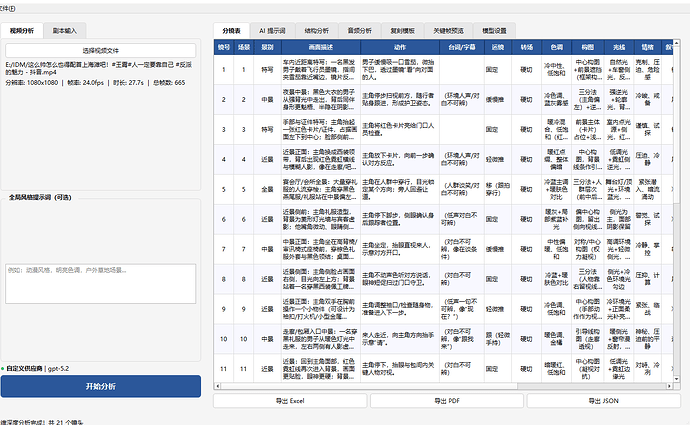Focus the 全局风格提示词 text box
The height and width of the screenshot is (425, 690).
click(x=101, y=284)
